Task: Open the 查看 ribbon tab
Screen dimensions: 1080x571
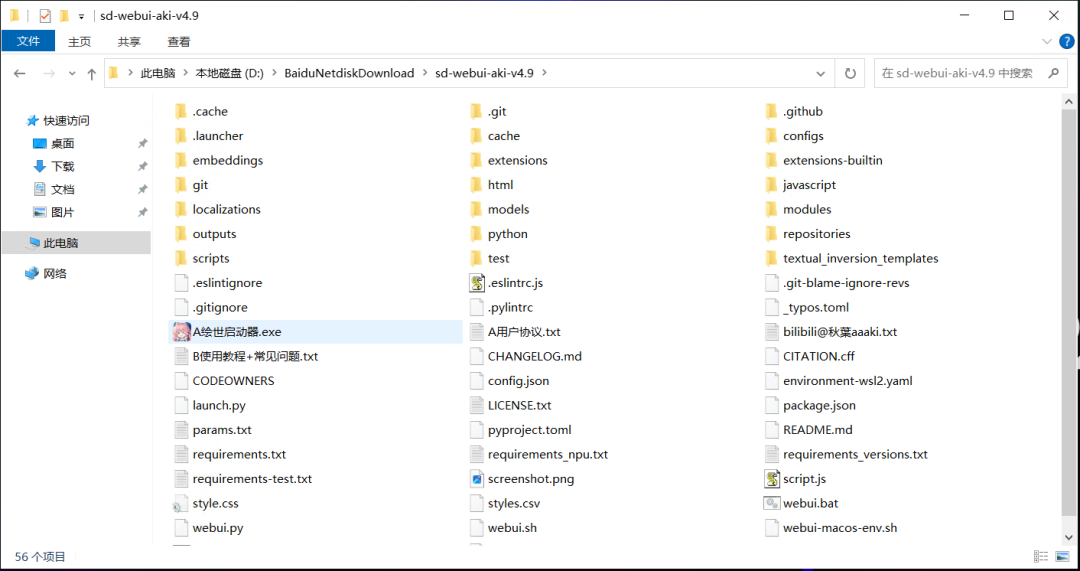Action: click(178, 42)
